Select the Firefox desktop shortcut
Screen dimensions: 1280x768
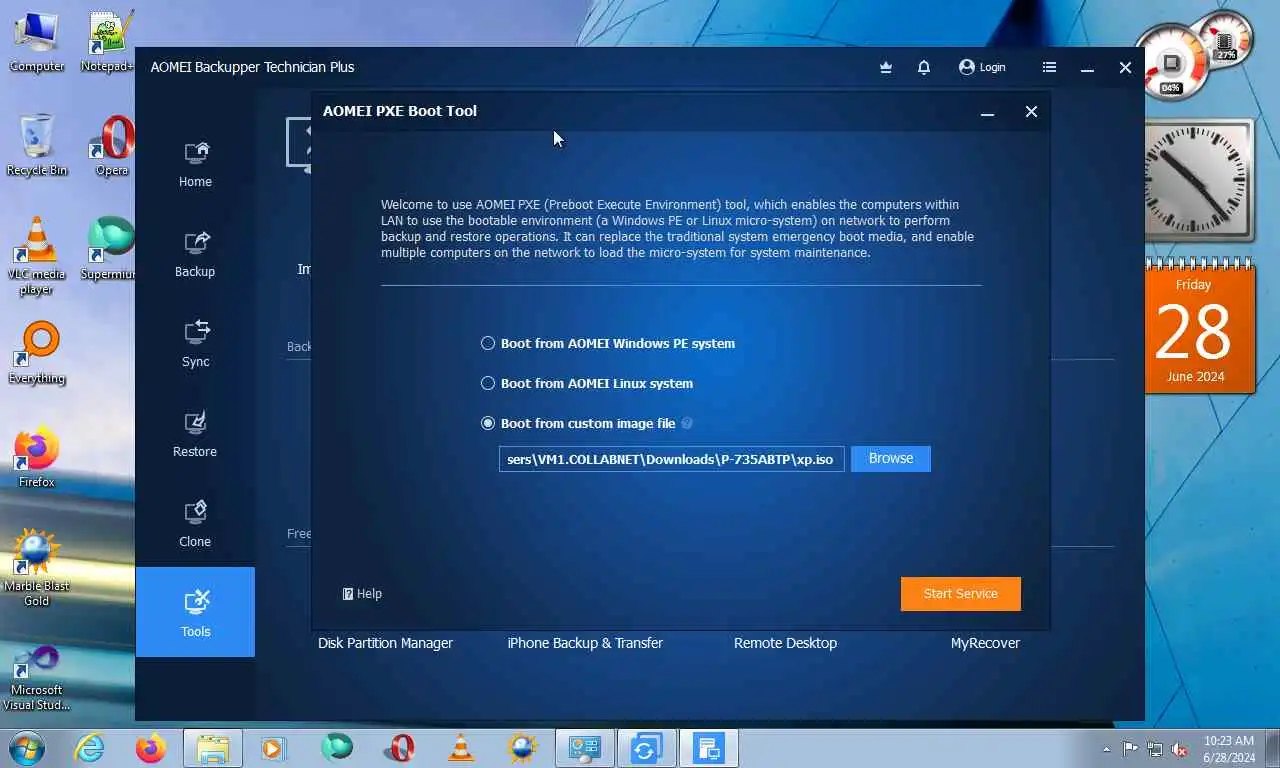pos(37,458)
